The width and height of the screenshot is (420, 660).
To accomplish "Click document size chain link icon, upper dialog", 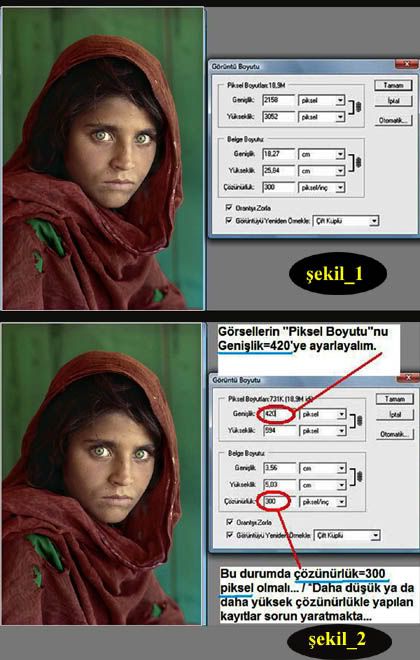I will tap(359, 162).
